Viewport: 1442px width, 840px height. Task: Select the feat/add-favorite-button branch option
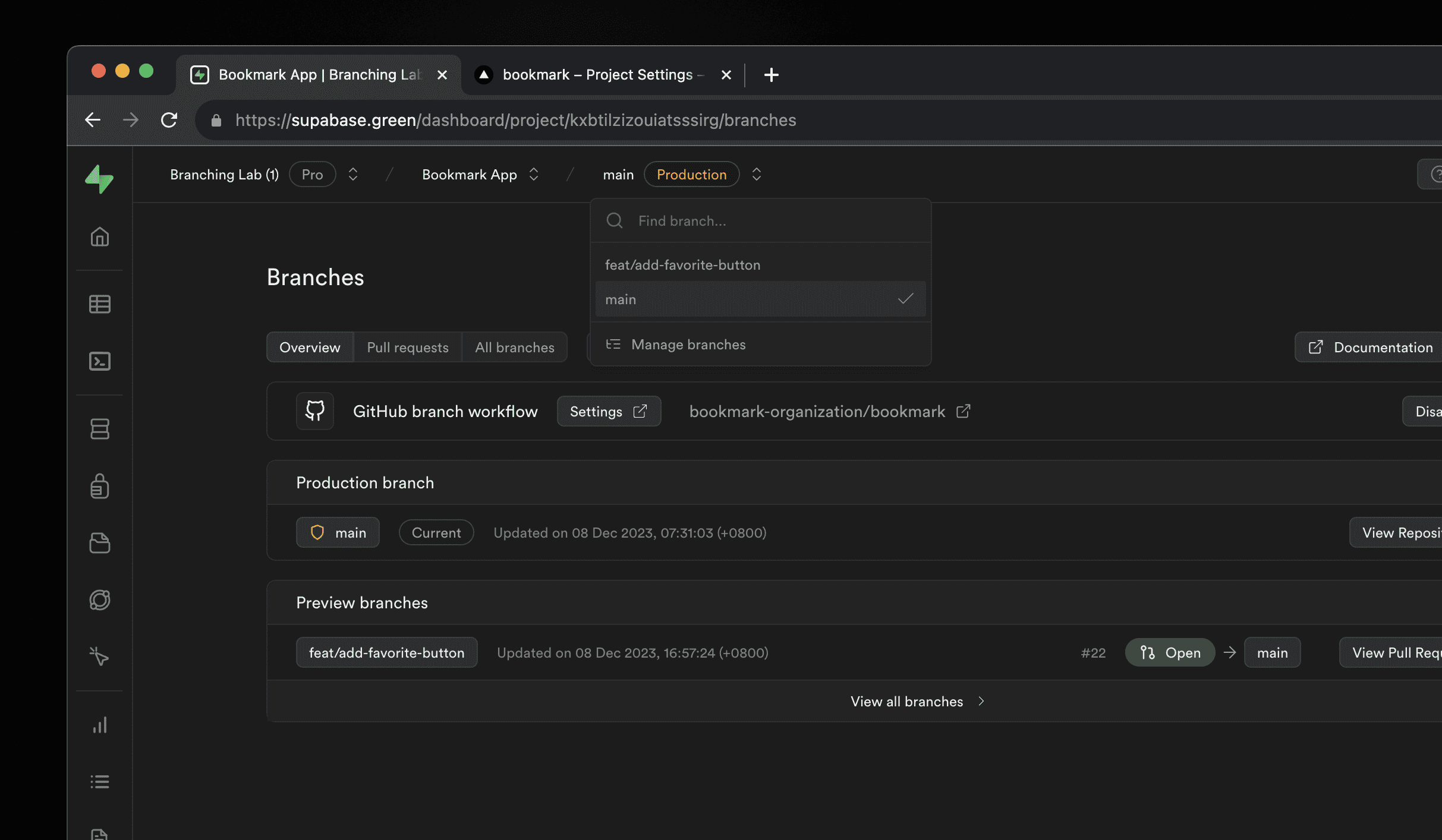click(682, 265)
